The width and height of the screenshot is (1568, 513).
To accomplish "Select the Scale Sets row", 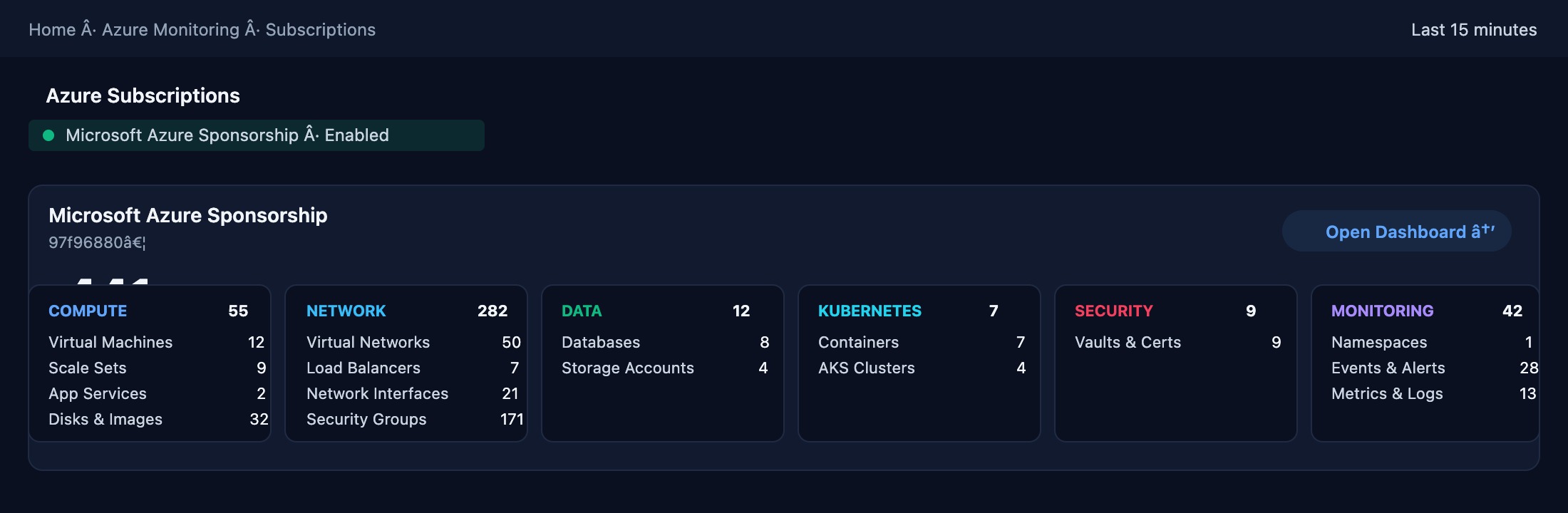I will click(157, 368).
